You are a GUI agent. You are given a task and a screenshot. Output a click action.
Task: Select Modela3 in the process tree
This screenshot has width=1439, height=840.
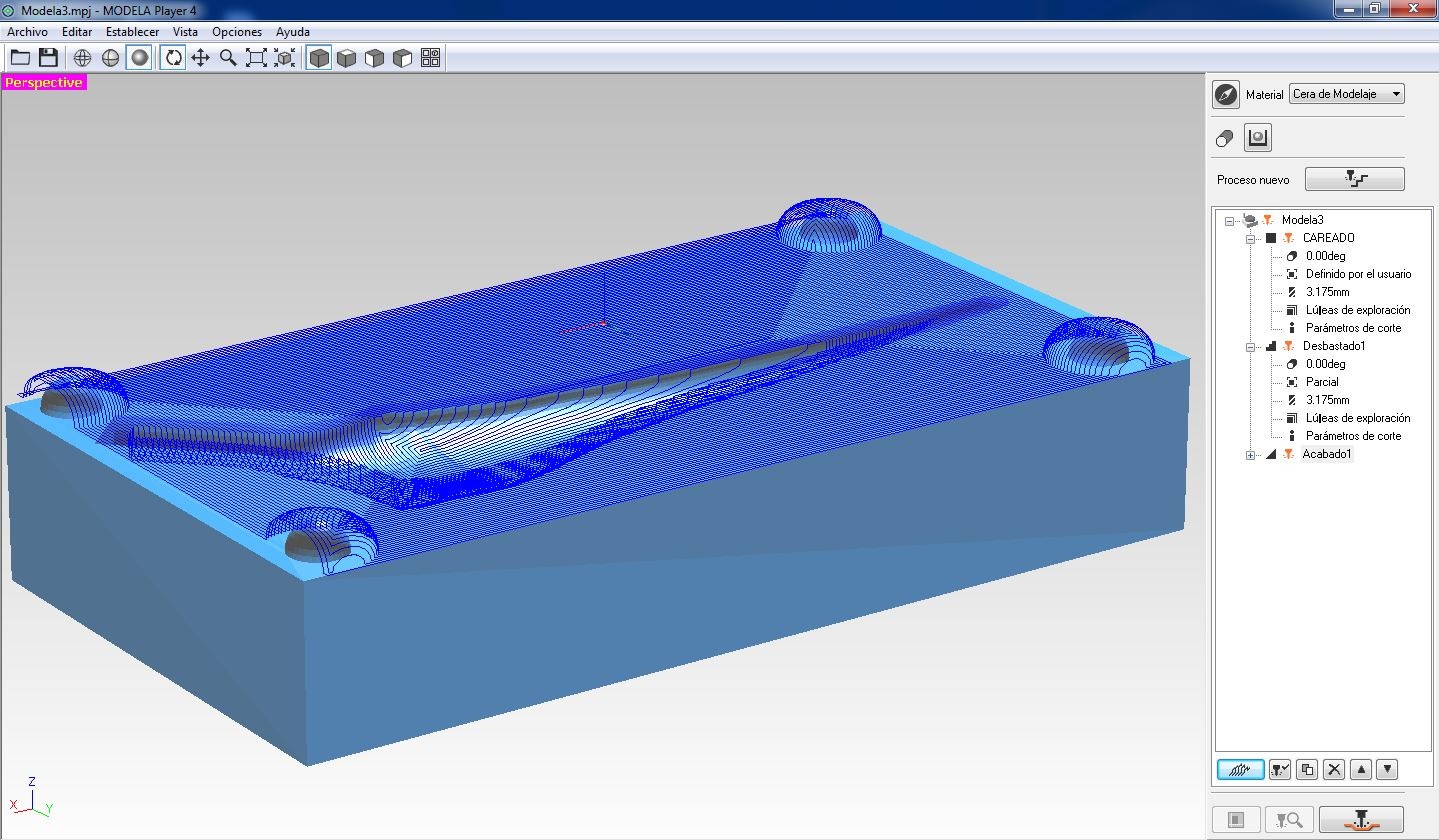1302,220
